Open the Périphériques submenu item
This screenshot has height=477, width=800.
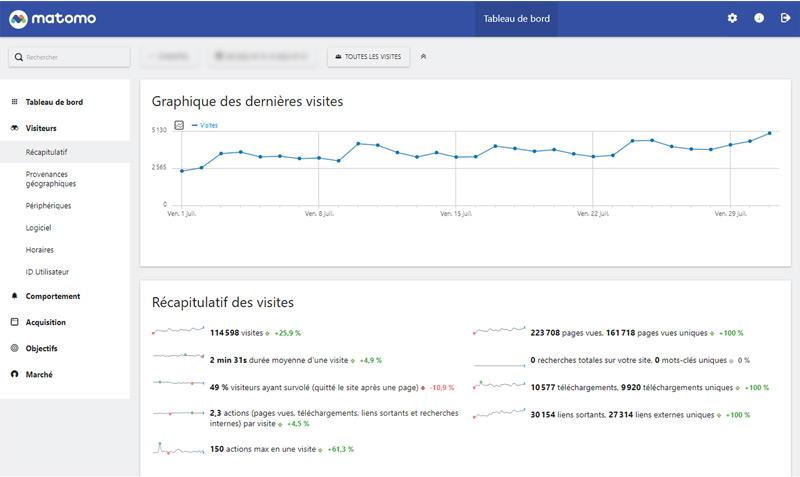[x=48, y=205]
